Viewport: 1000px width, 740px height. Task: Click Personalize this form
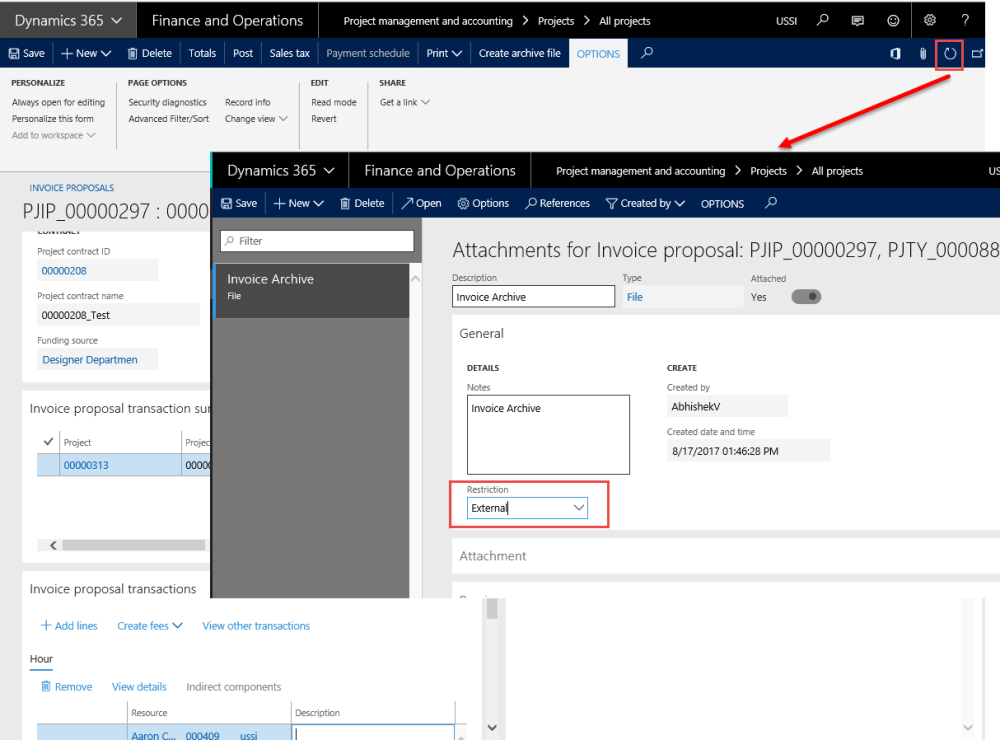click(52, 119)
